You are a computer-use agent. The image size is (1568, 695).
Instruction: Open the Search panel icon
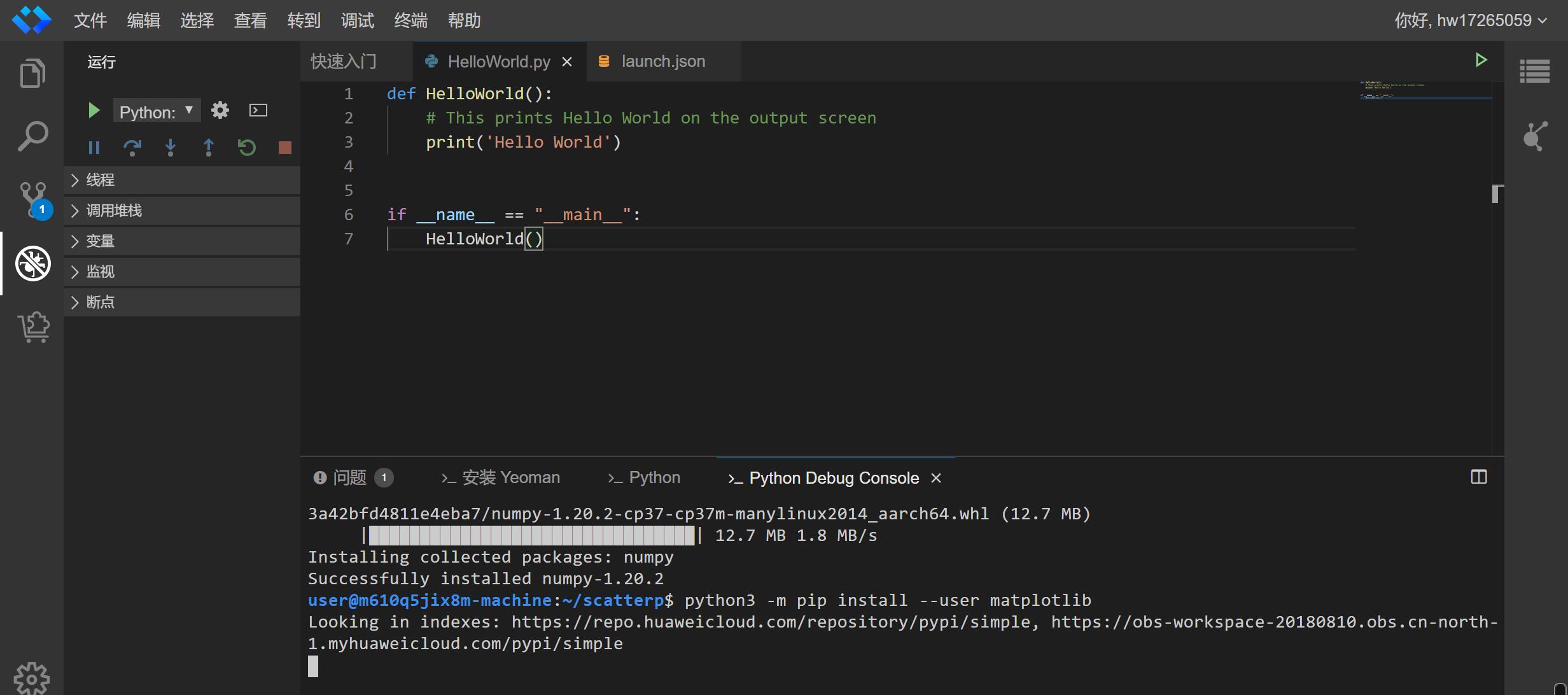tap(32, 136)
